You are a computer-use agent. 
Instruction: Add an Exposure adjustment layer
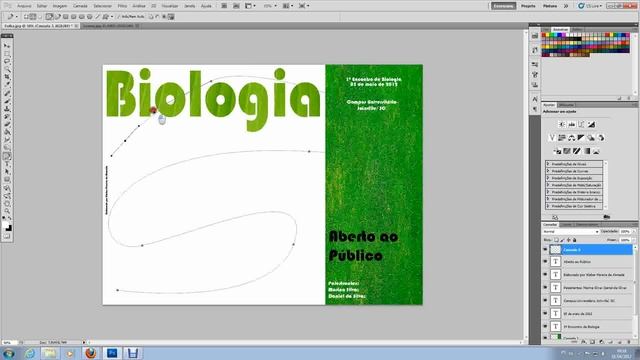coord(591,124)
